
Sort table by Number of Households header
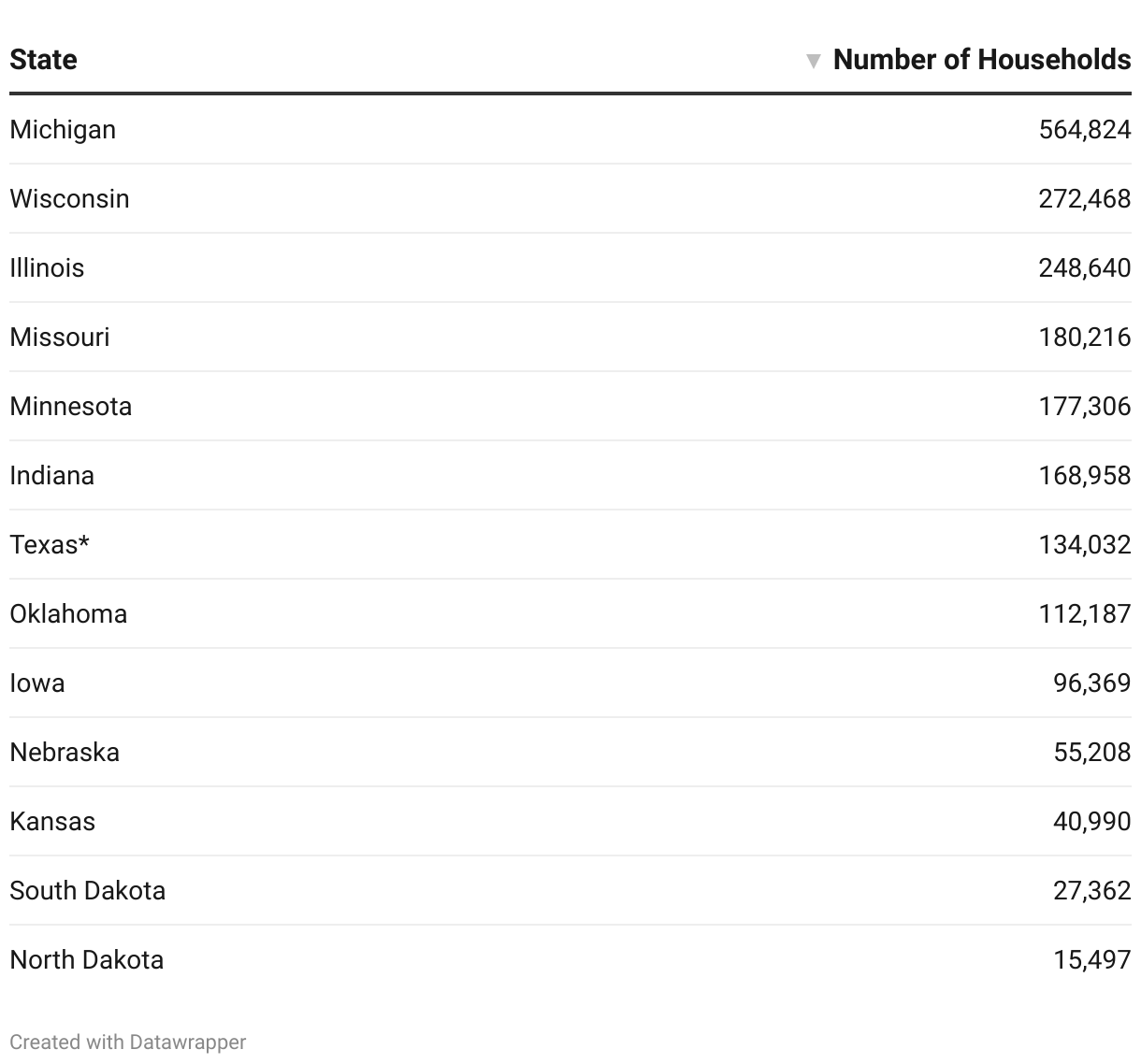pyautogui.click(x=981, y=60)
